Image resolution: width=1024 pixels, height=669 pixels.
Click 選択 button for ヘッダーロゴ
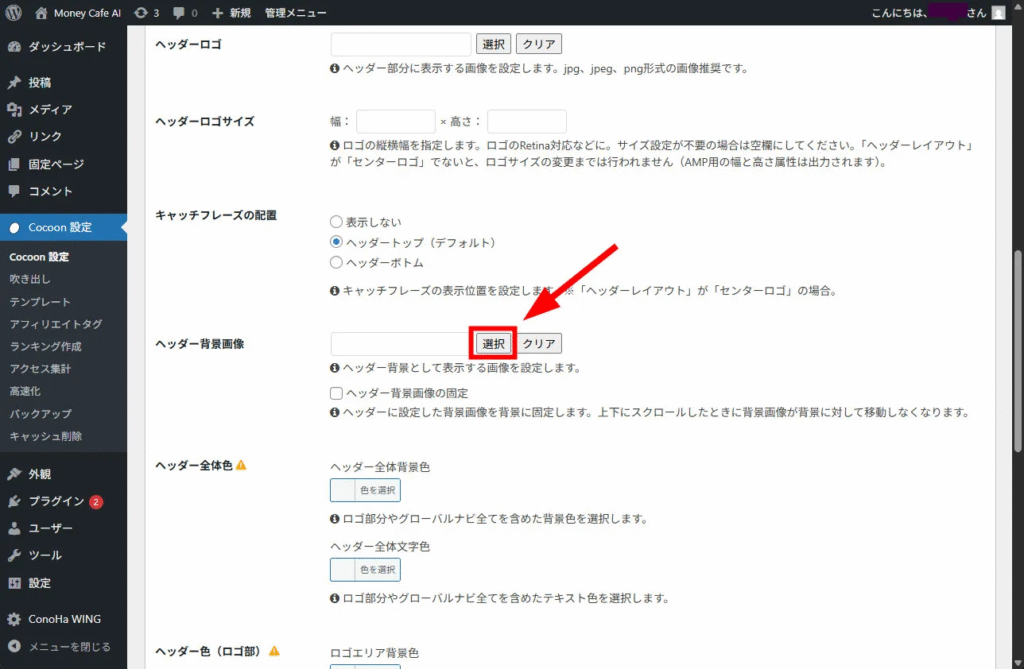coord(493,44)
